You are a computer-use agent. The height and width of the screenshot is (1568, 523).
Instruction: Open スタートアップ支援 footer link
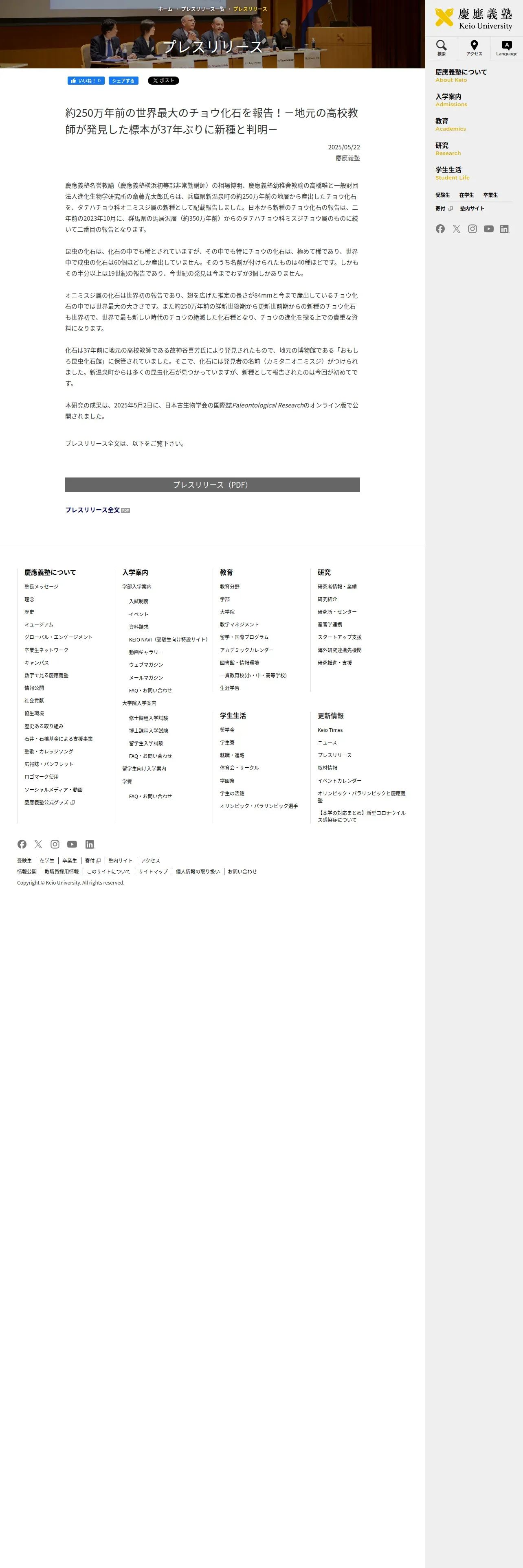[x=340, y=637]
